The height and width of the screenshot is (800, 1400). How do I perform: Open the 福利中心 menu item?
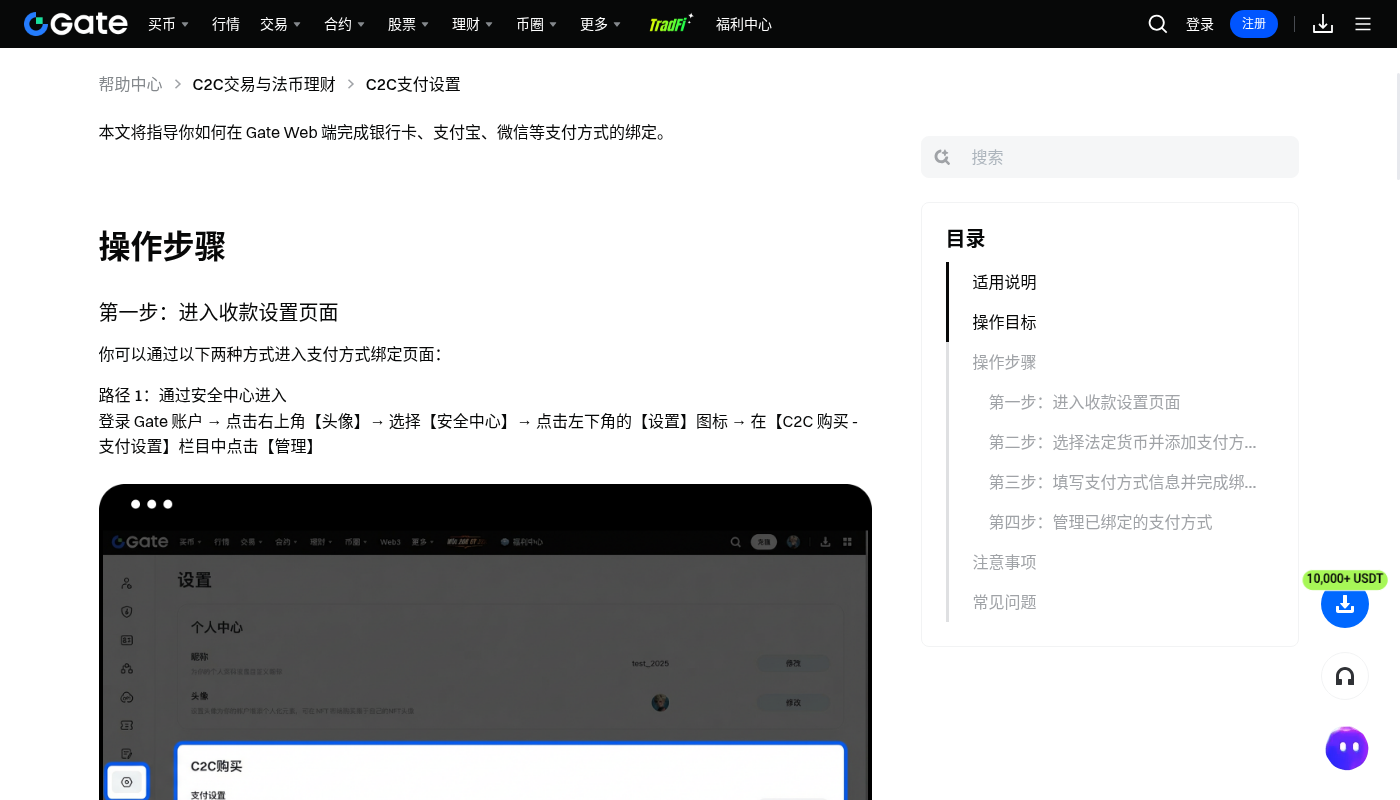[744, 24]
